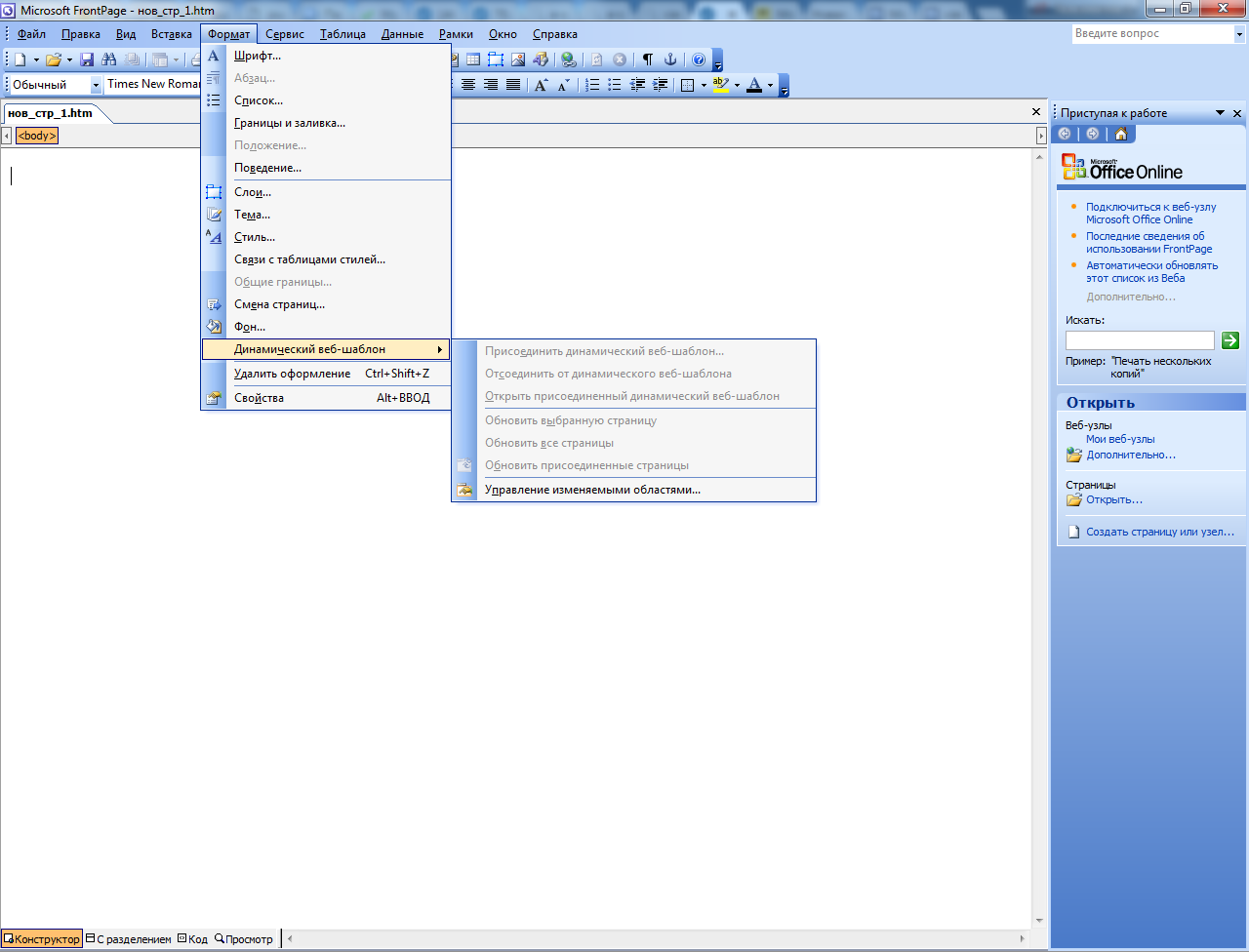Click the Insert Hyperlink globe icon

tap(569, 59)
